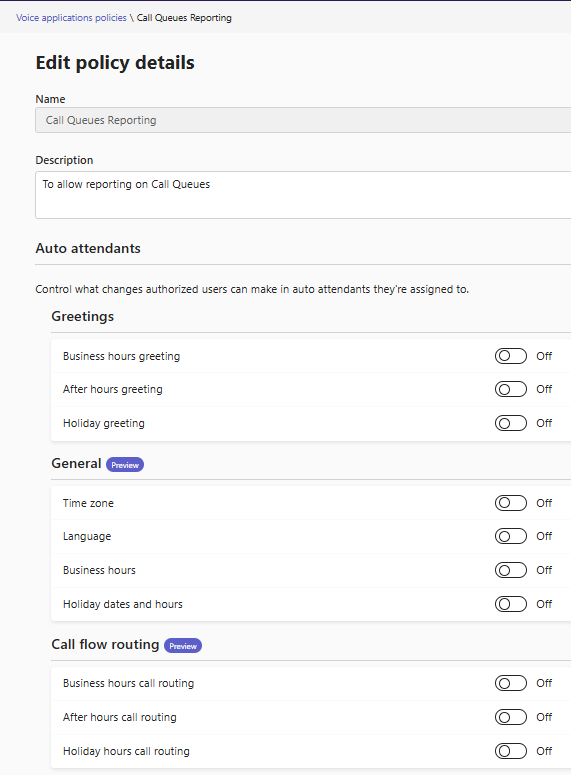
Task: Open the Voice applications policies breadcrumb link
Action: point(71,18)
